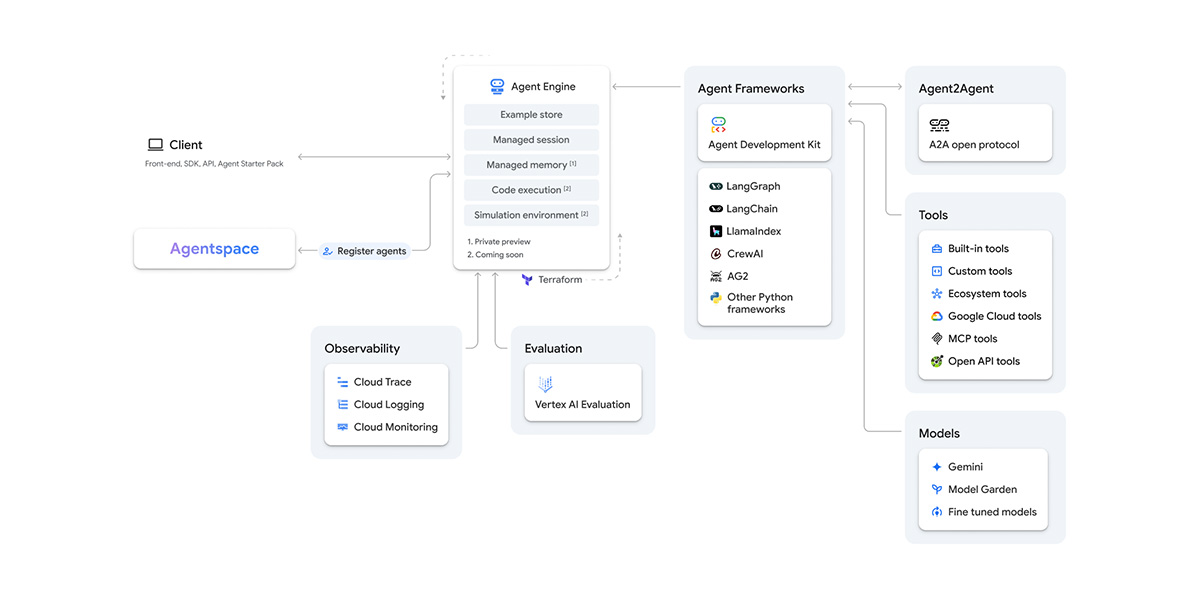The width and height of the screenshot is (1200, 600).
Task: Click the CrewAI logo icon
Action: coord(716,254)
